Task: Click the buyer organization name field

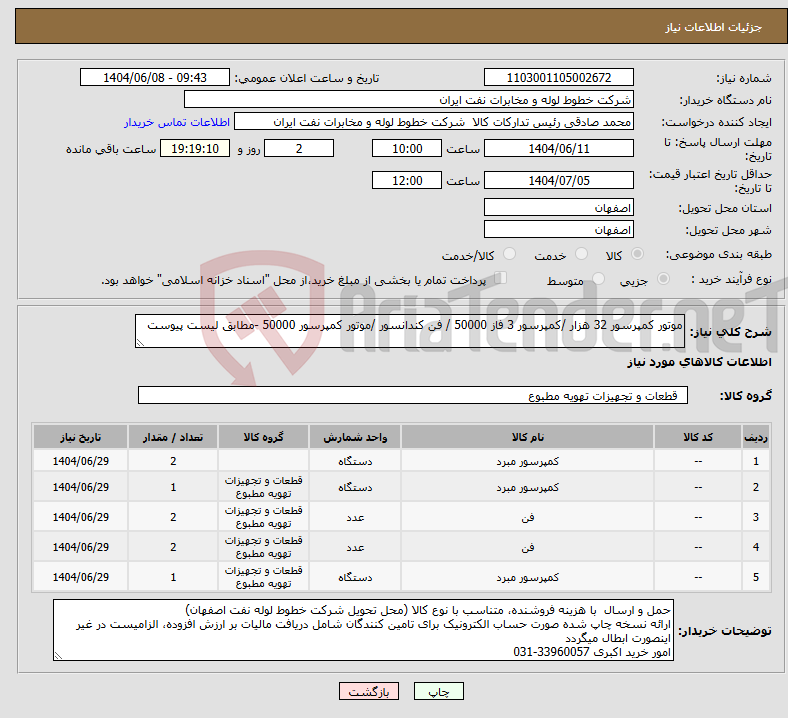Action: [x=409, y=99]
